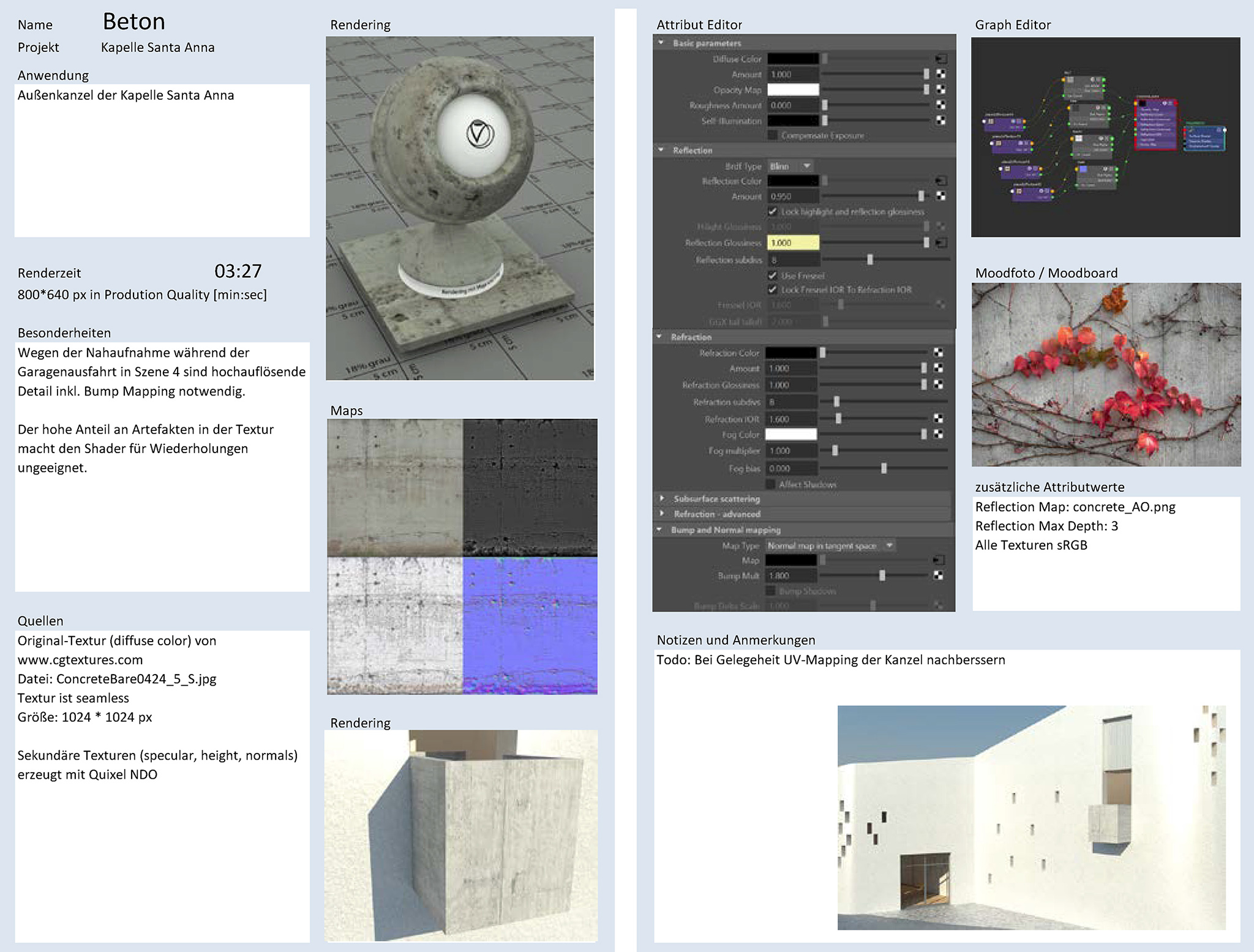
Task: Click the Roughness Amount checker map icon
Action: pos(941,105)
